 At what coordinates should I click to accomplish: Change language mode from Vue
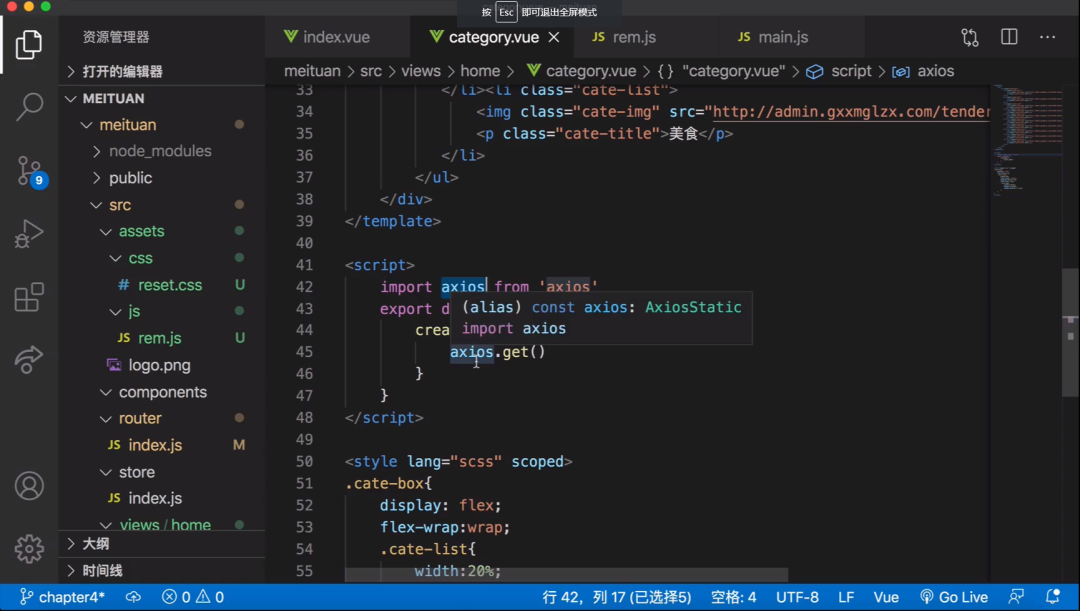point(886,597)
